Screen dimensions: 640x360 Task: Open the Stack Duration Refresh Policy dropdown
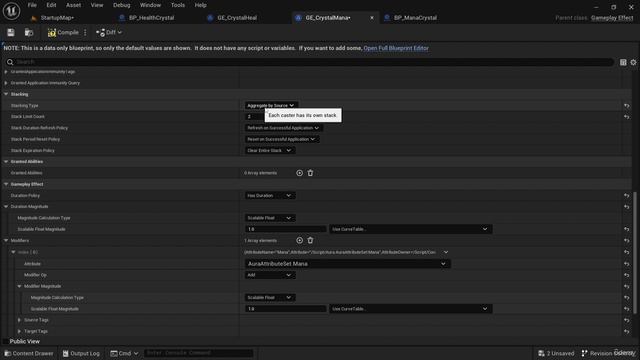283,128
